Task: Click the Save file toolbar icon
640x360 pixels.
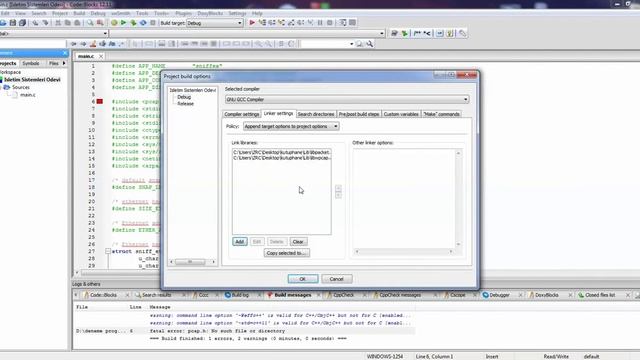Action: [13, 23]
